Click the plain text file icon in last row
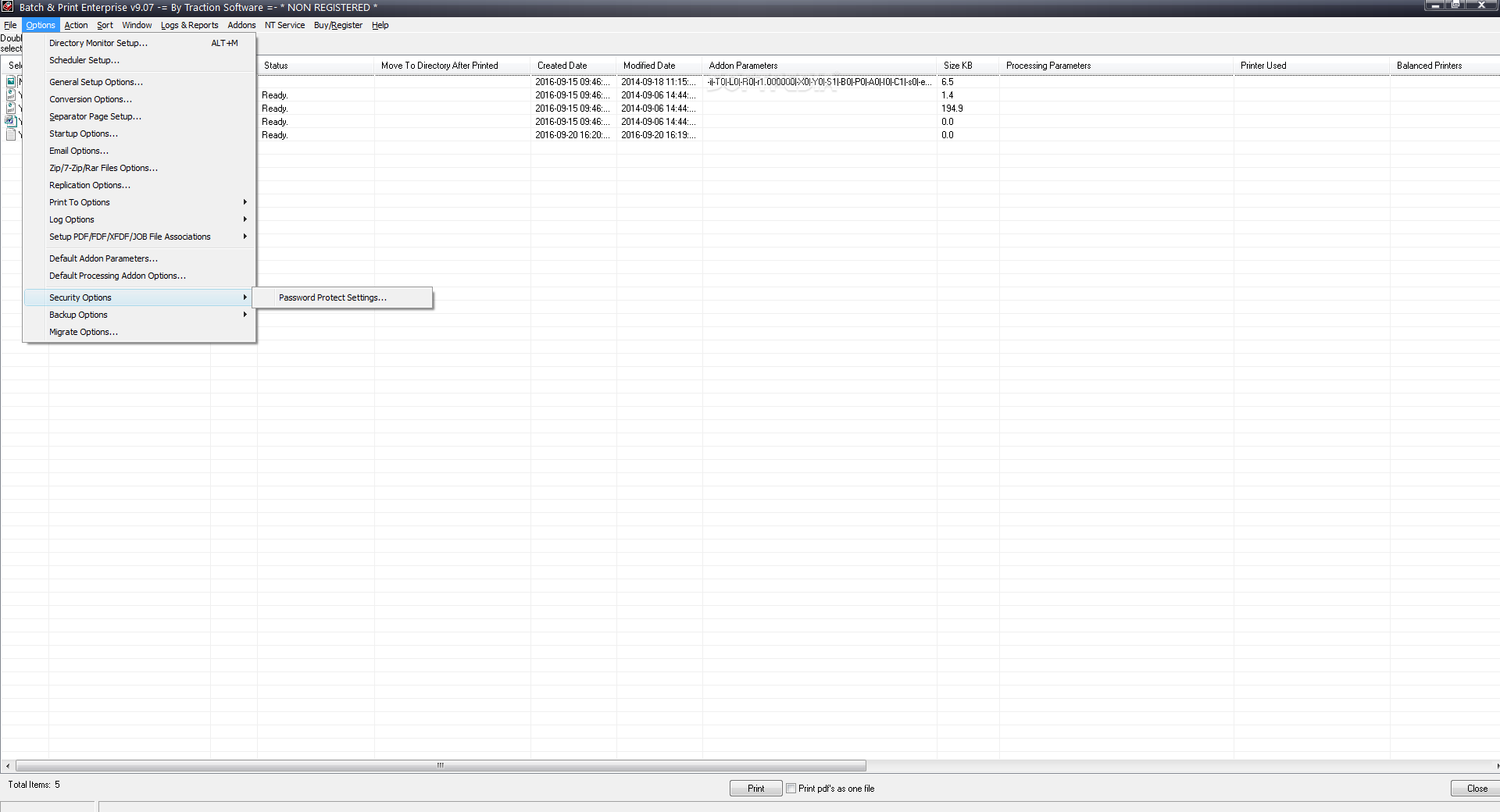The image size is (1500, 812). click(11, 134)
